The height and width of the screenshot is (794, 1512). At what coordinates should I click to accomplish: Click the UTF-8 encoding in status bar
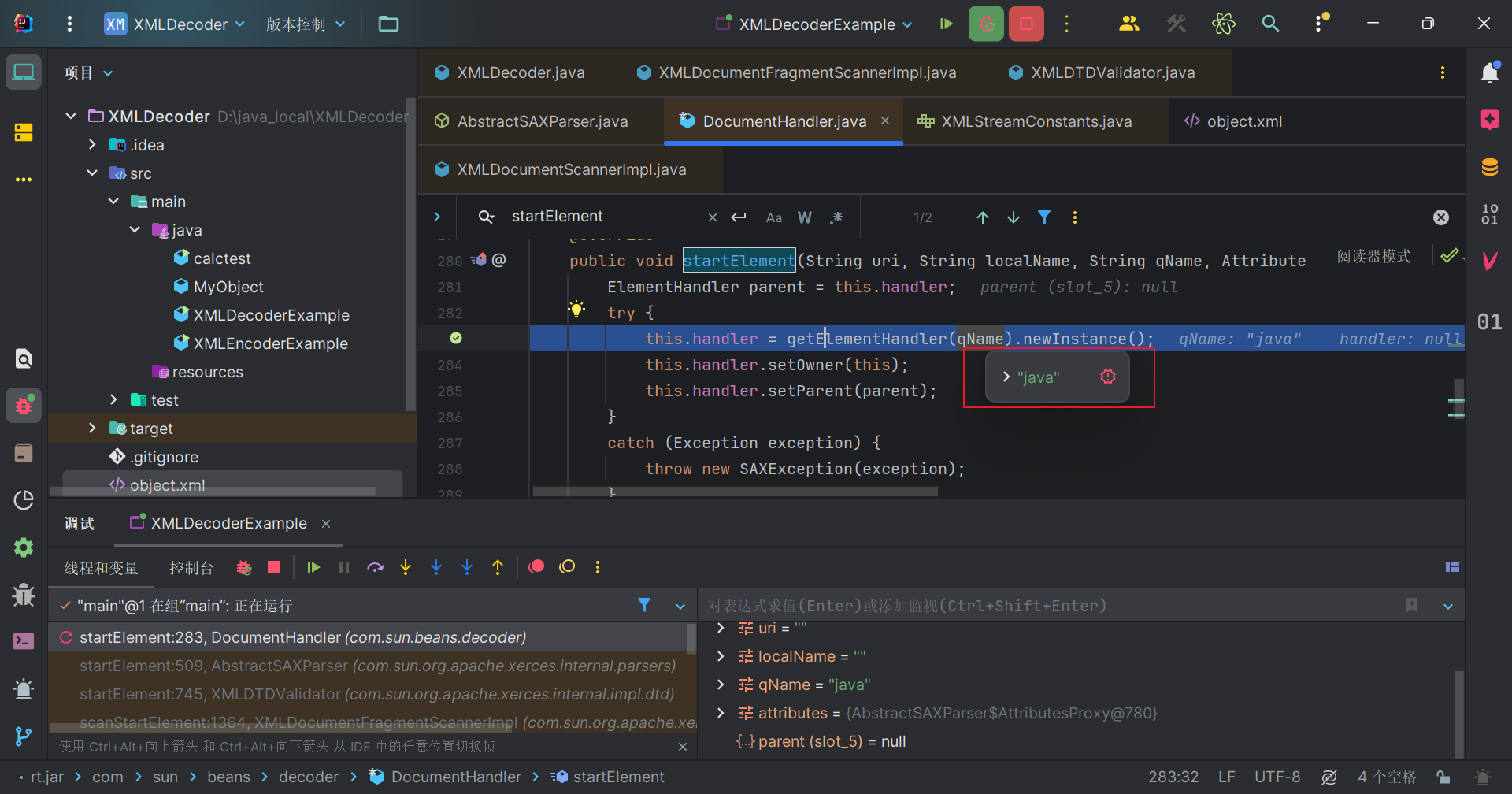(x=1277, y=777)
